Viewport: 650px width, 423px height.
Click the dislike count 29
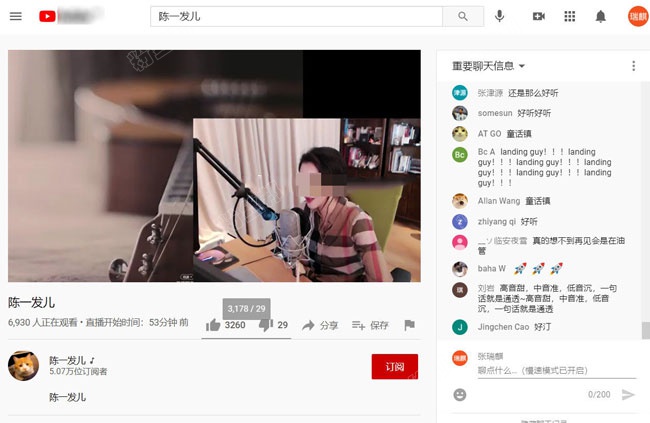[x=283, y=325]
